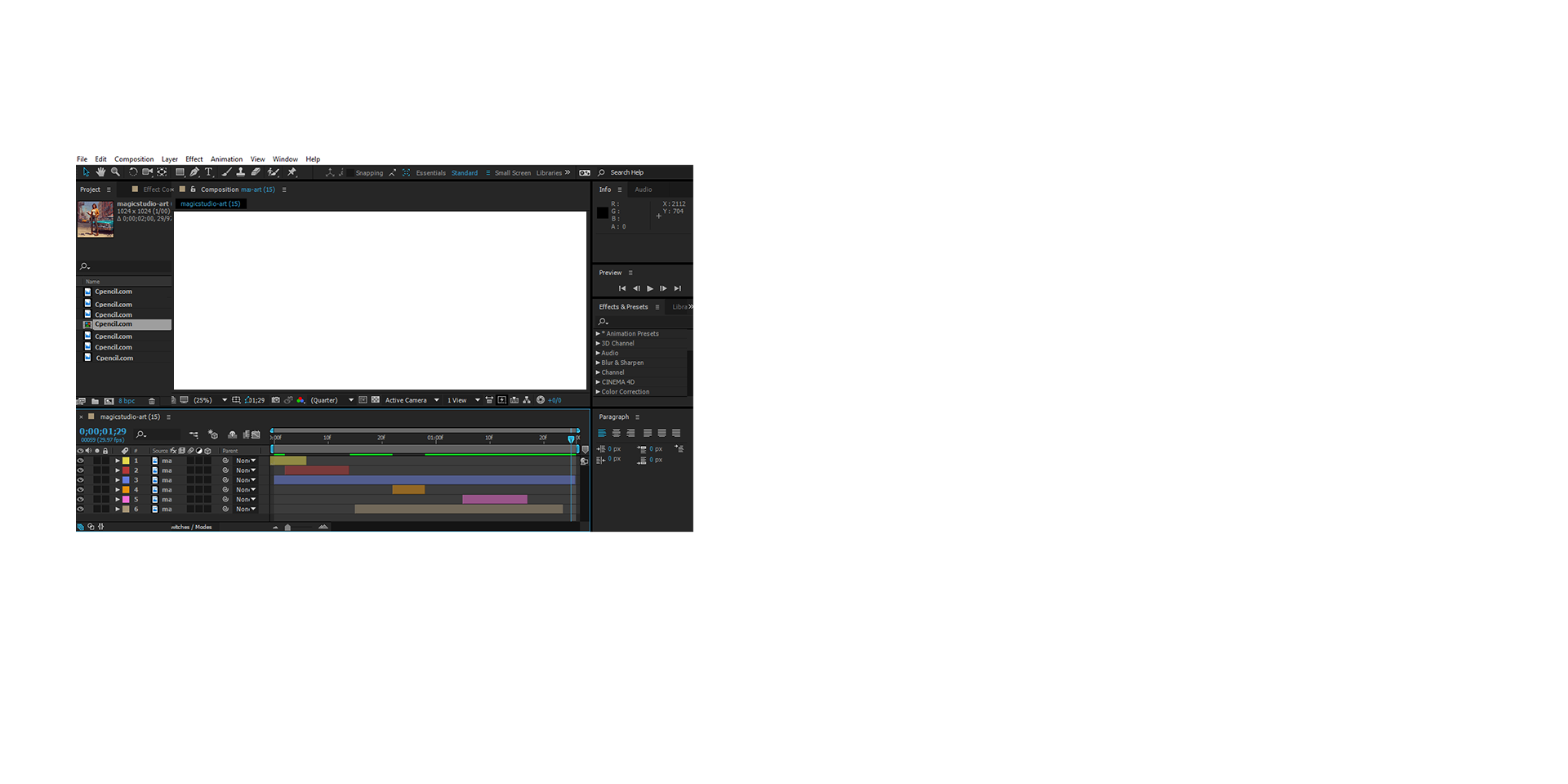
Task: Switch to the Essentials workspace
Action: point(430,173)
